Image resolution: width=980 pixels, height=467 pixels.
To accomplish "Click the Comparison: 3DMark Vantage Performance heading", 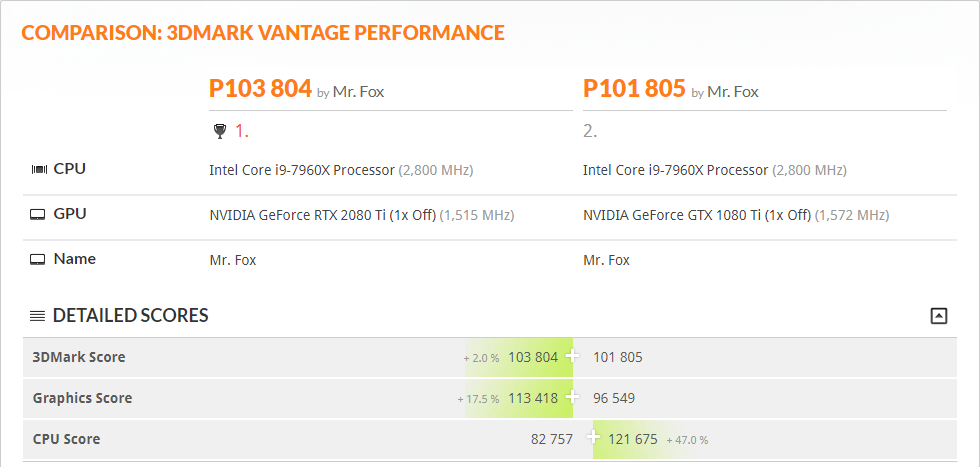I will [x=263, y=33].
